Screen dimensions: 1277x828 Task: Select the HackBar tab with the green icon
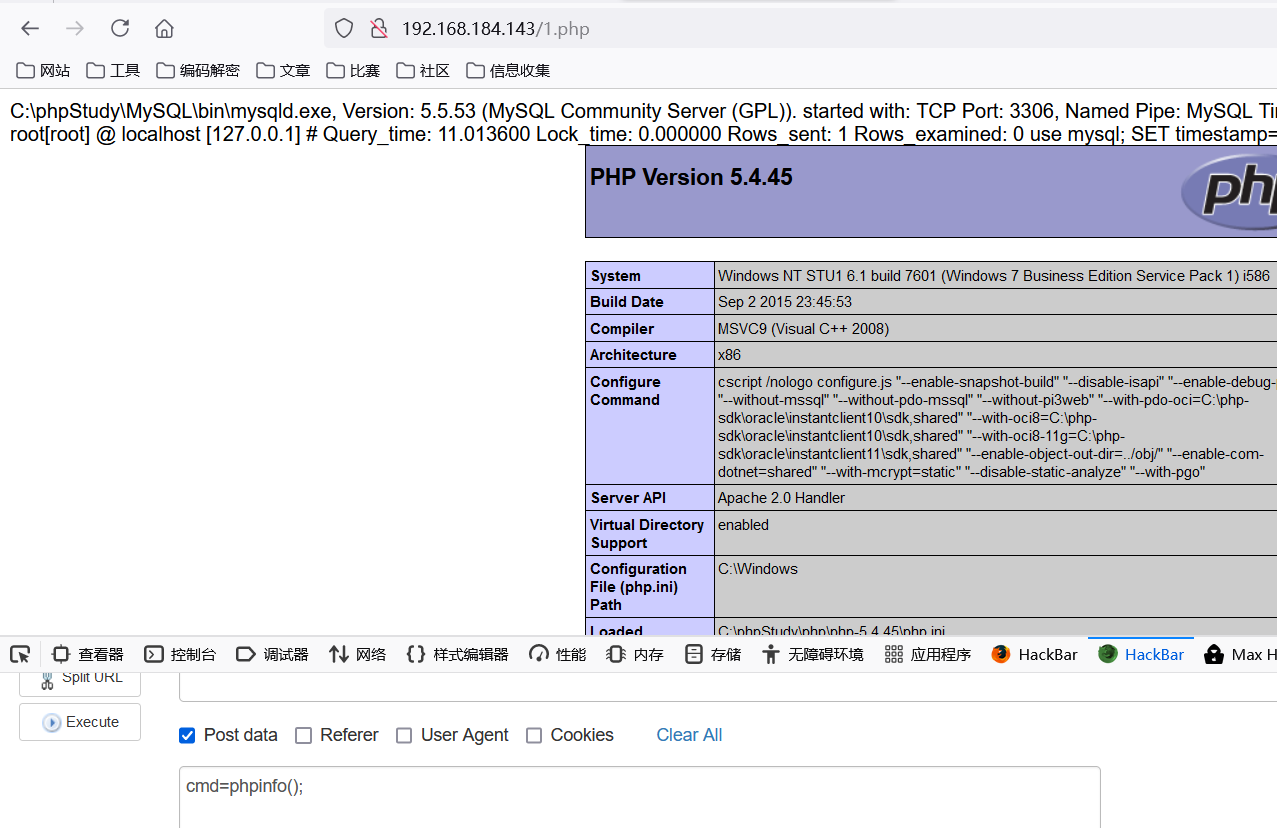[x=1141, y=654]
